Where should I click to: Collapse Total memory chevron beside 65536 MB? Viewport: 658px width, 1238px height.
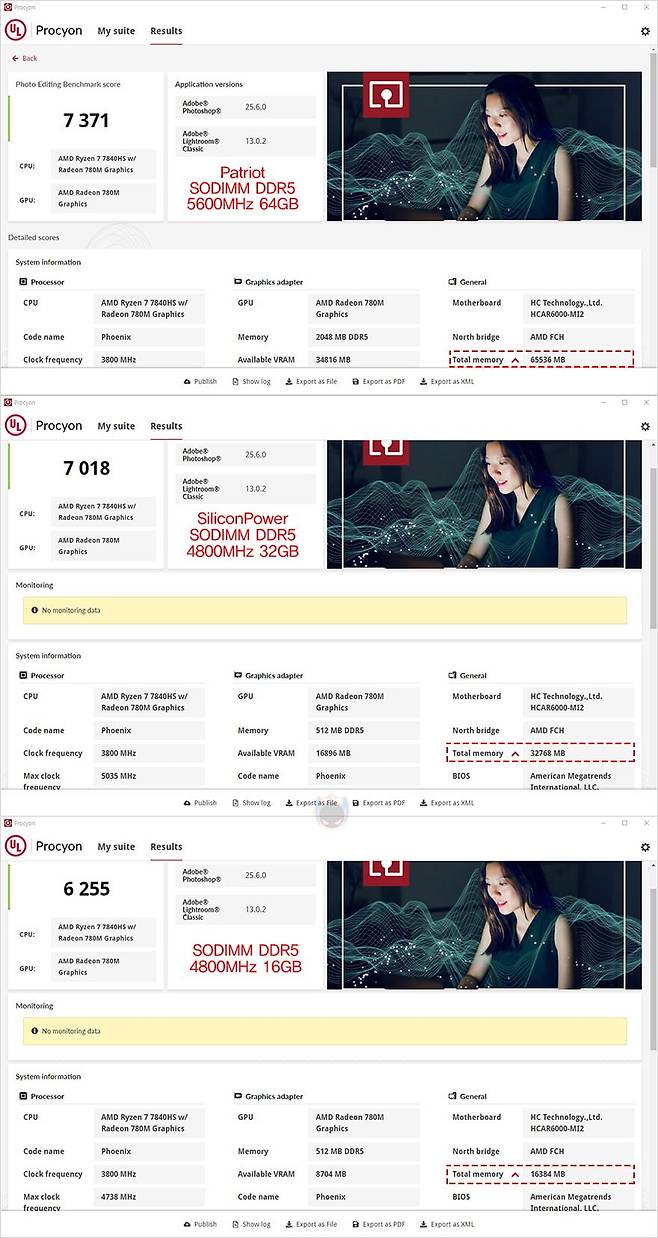click(x=515, y=360)
